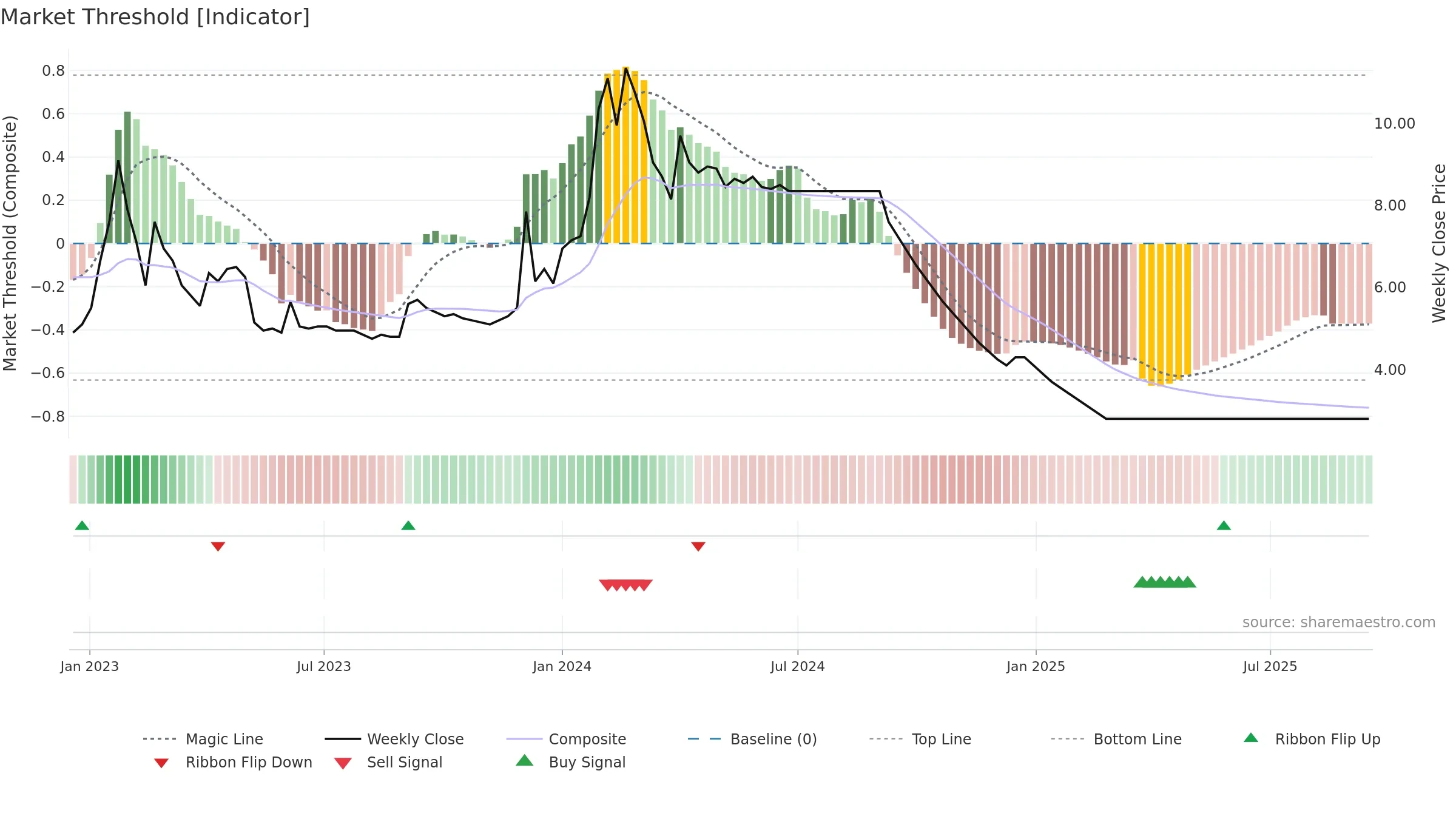Click the Ribbon Flip Up marker at Jan 2023
This screenshot has height=819, width=1456.
[82, 525]
